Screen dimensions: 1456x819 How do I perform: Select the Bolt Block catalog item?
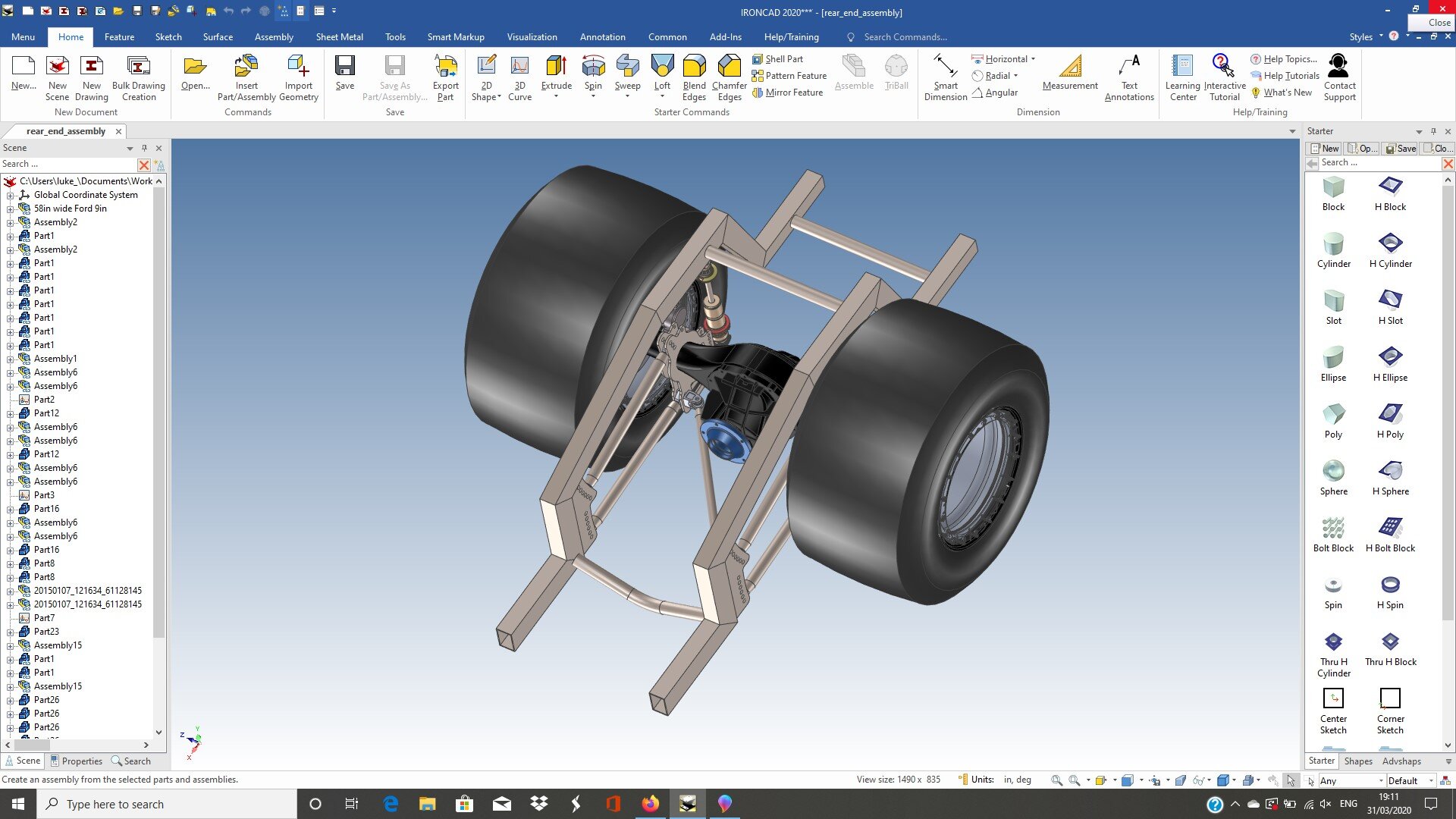1333,535
